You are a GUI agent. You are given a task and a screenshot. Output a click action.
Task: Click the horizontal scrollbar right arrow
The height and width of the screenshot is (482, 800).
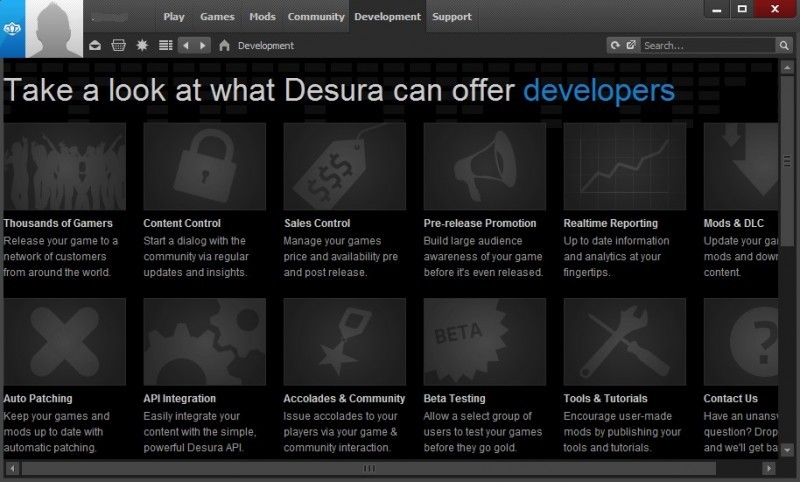pos(768,468)
